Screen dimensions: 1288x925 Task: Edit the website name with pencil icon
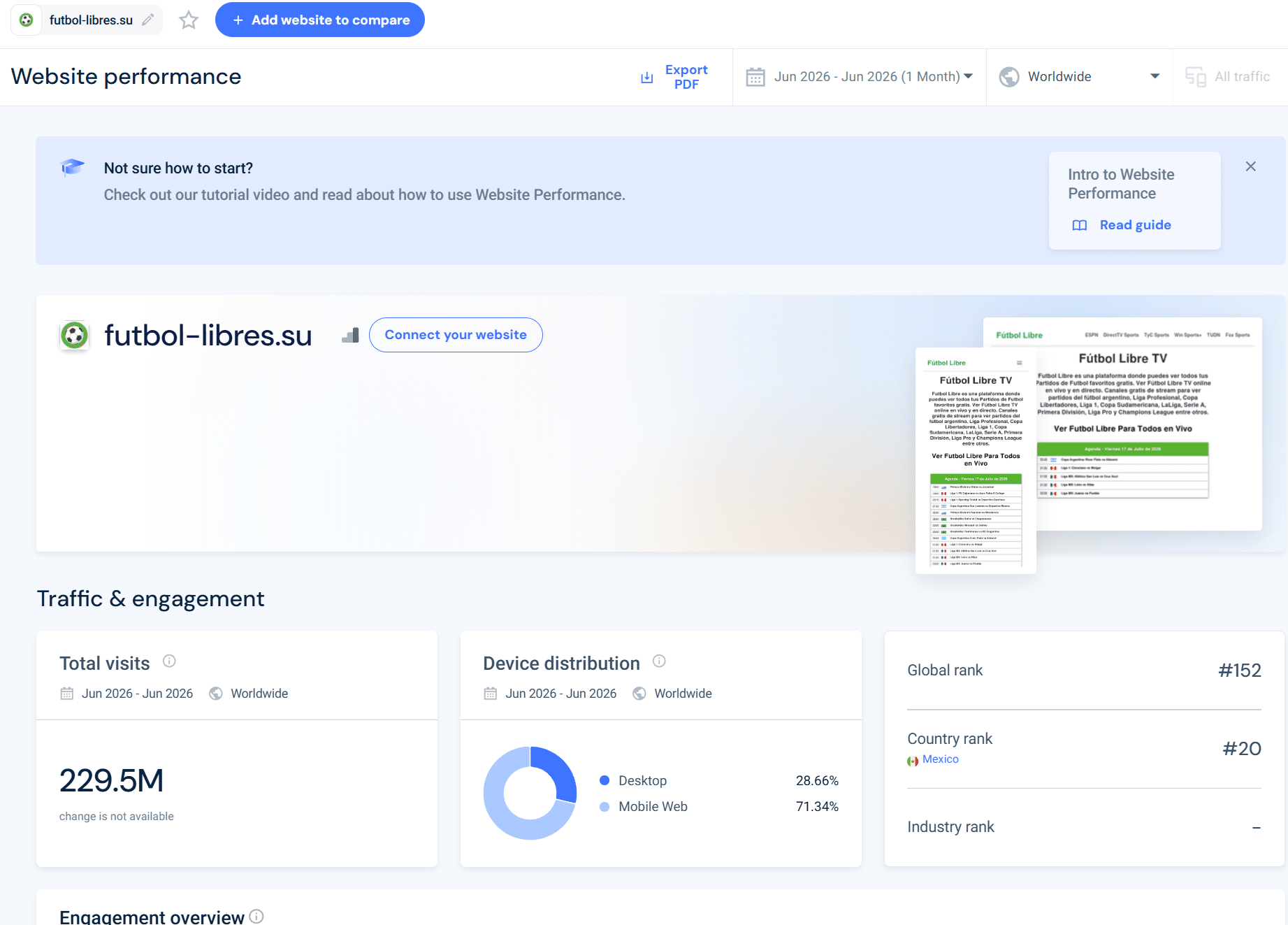pyautogui.click(x=148, y=20)
